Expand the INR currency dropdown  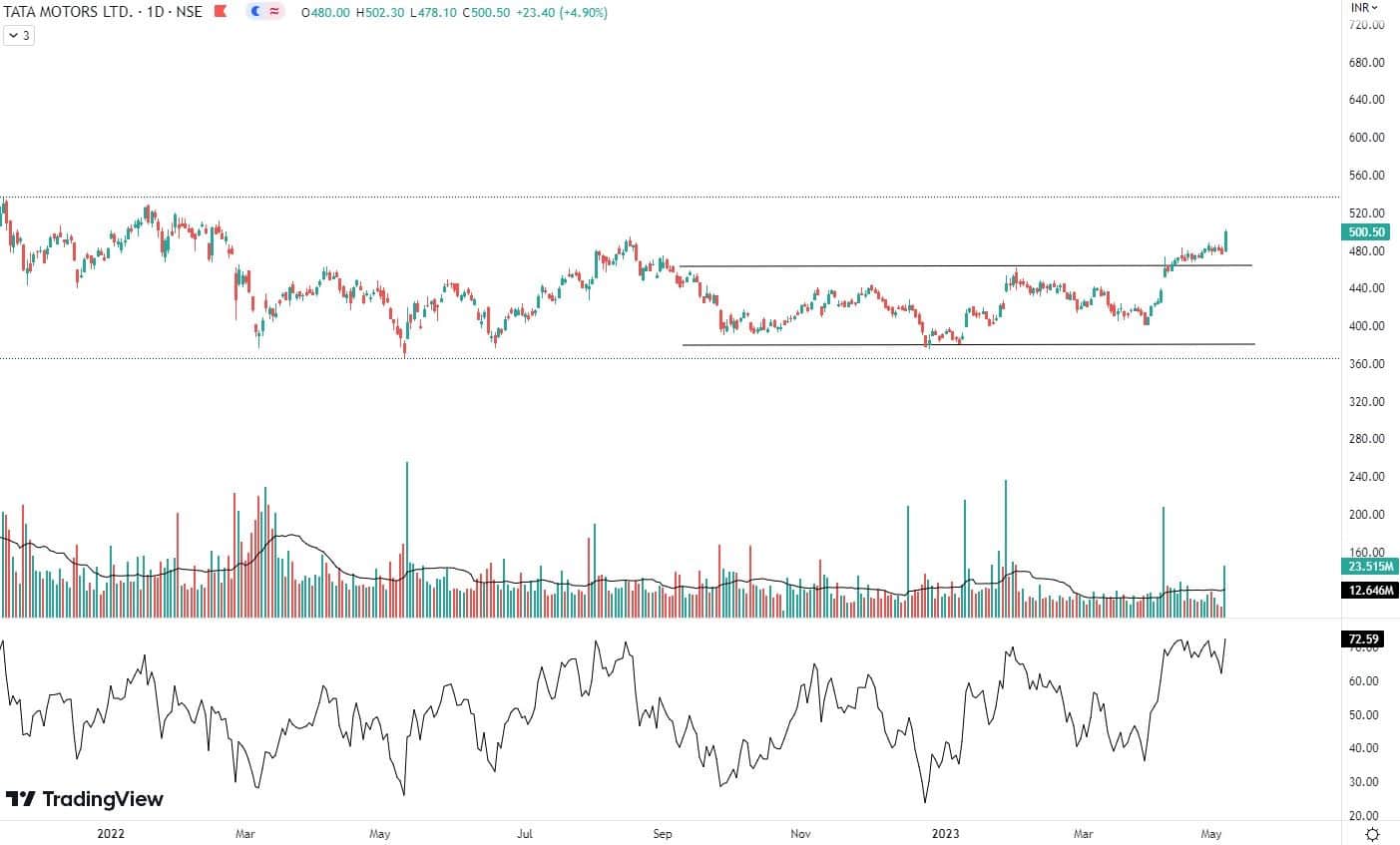(x=1364, y=7)
